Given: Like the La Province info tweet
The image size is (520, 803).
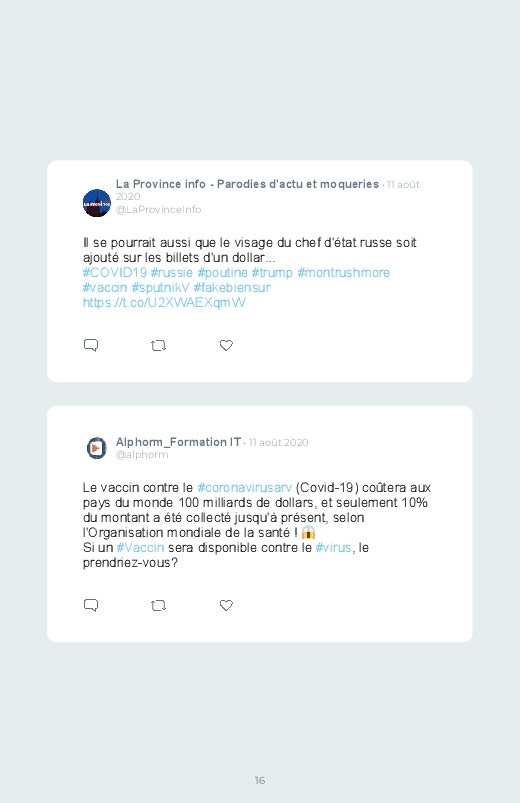Looking at the screenshot, I should coord(226,345).
